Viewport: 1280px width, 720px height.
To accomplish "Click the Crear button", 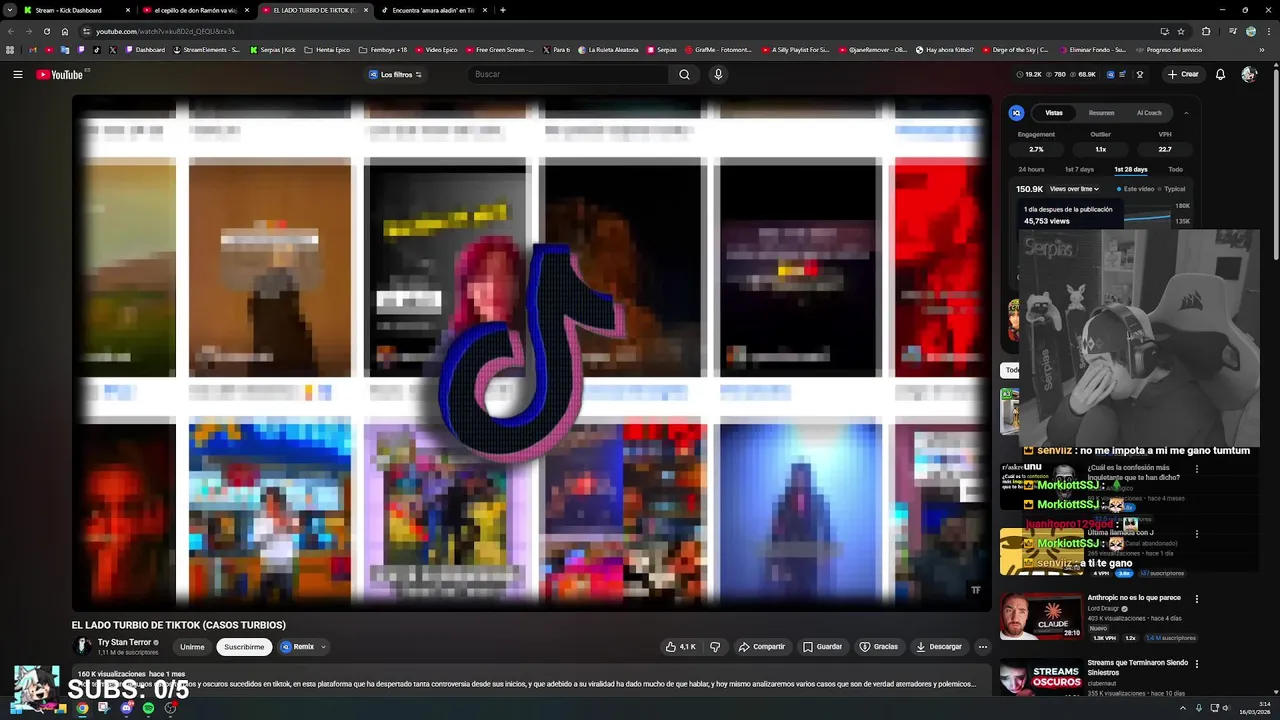I will point(1182,74).
